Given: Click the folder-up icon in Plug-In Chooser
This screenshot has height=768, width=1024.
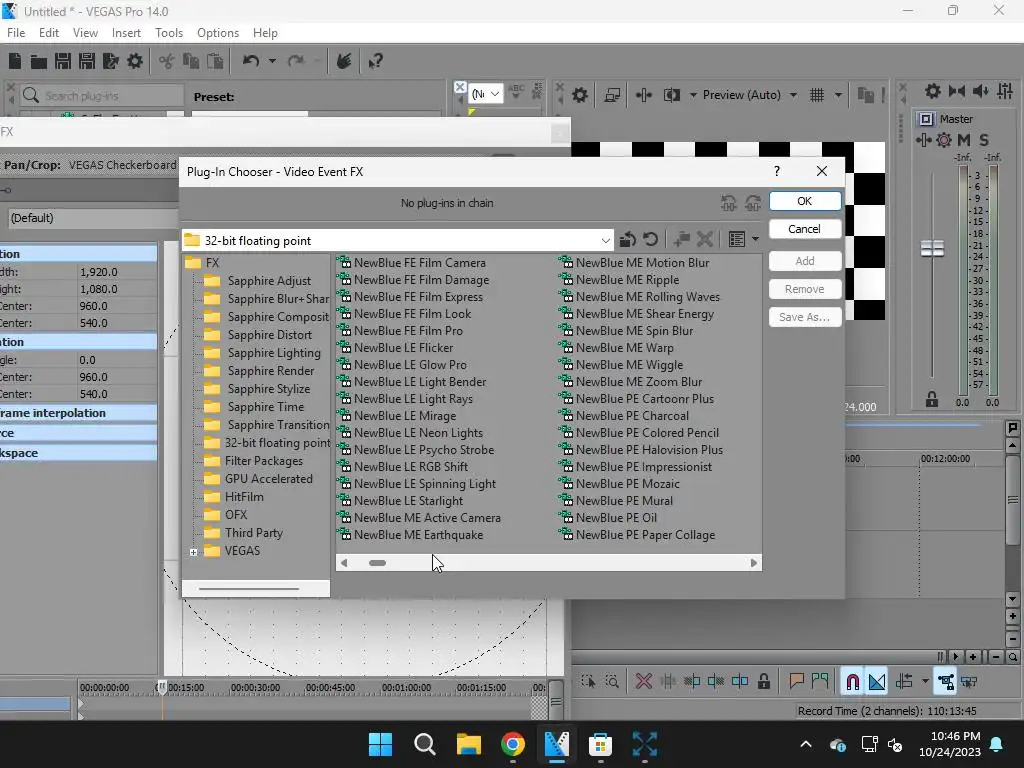Looking at the screenshot, I should click(x=627, y=240).
